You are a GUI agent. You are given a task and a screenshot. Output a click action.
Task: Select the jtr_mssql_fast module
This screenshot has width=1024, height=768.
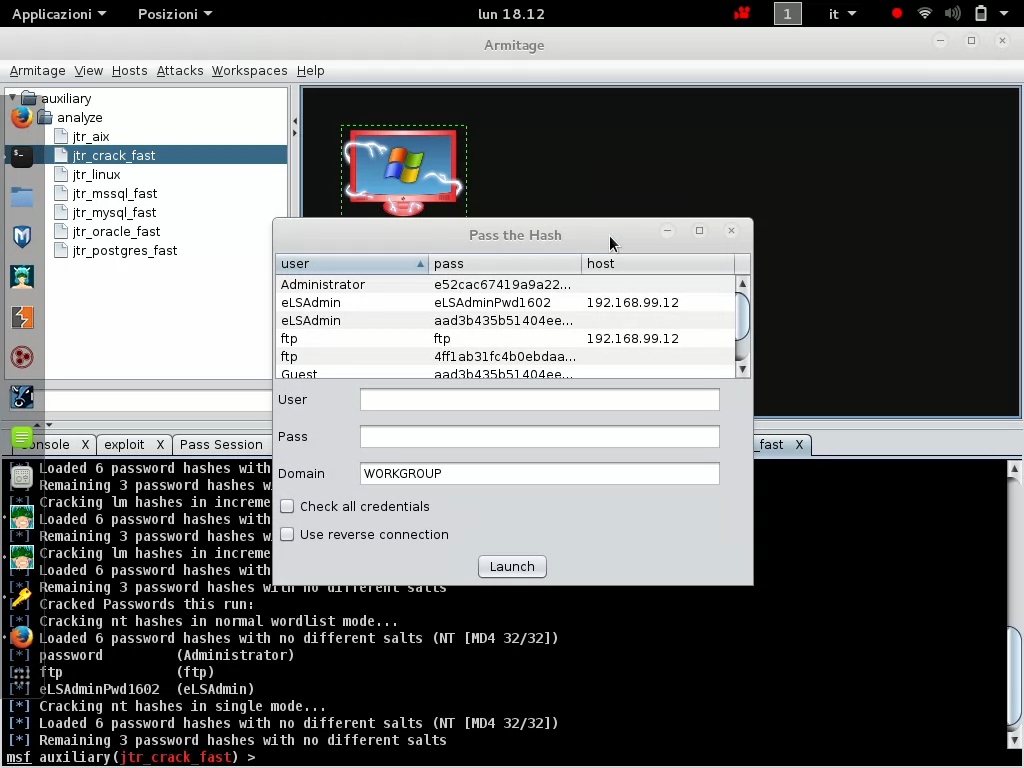click(115, 193)
